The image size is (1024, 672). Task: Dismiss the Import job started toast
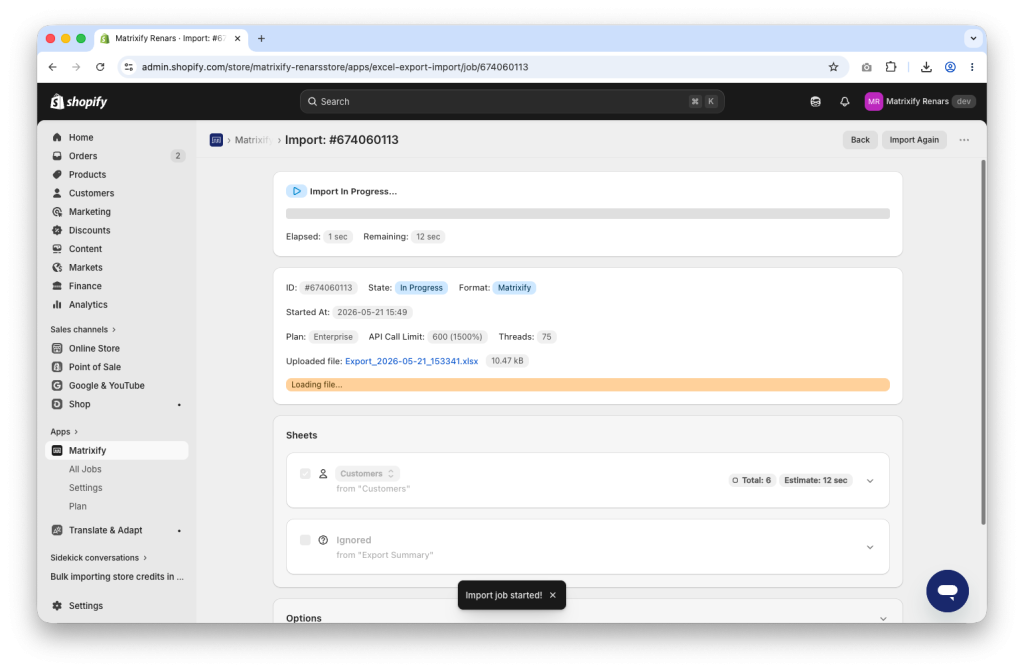pos(552,595)
